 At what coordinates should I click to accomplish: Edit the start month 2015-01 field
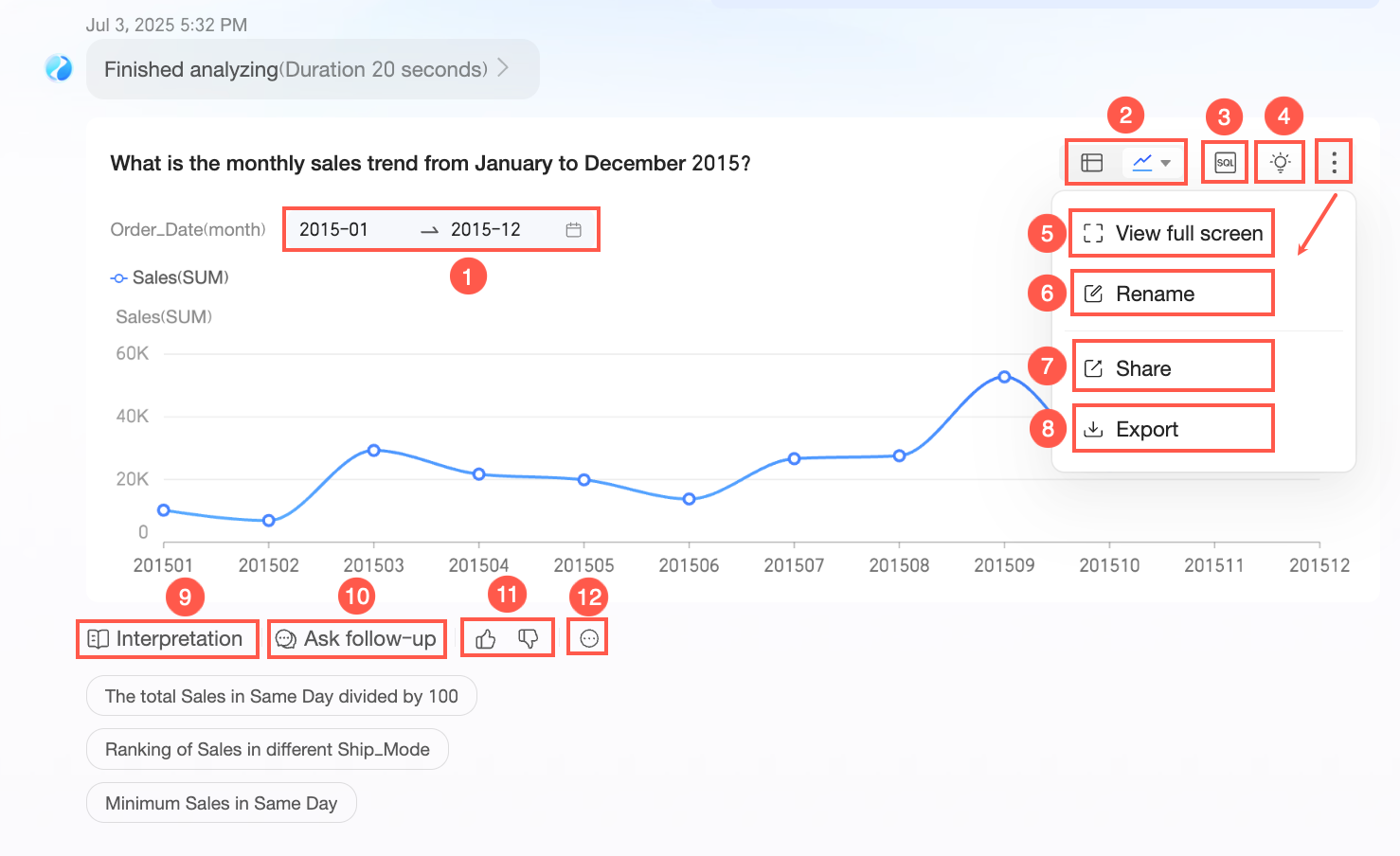(x=334, y=230)
